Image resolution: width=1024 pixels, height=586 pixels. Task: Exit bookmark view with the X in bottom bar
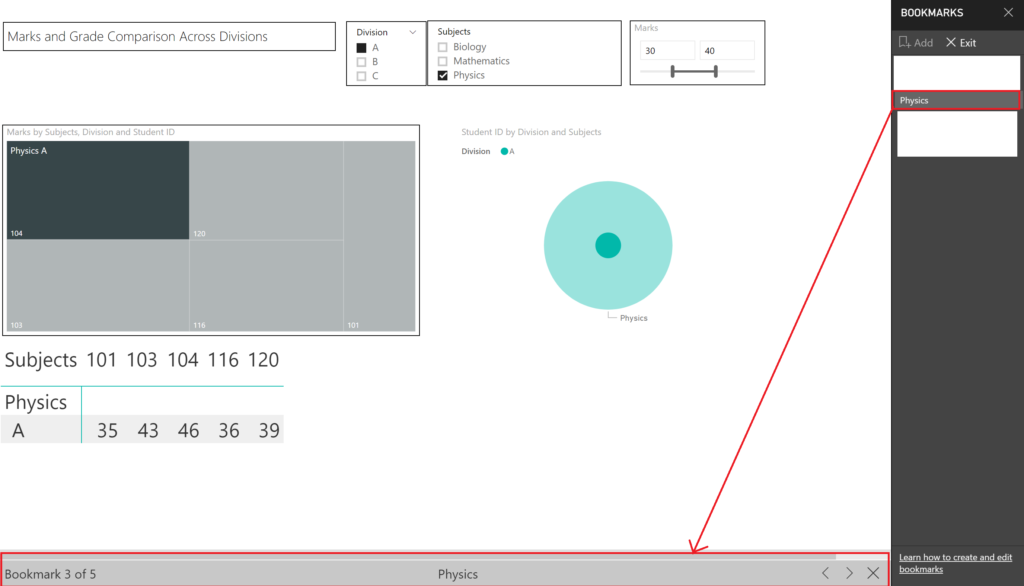click(x=872, y=573)
